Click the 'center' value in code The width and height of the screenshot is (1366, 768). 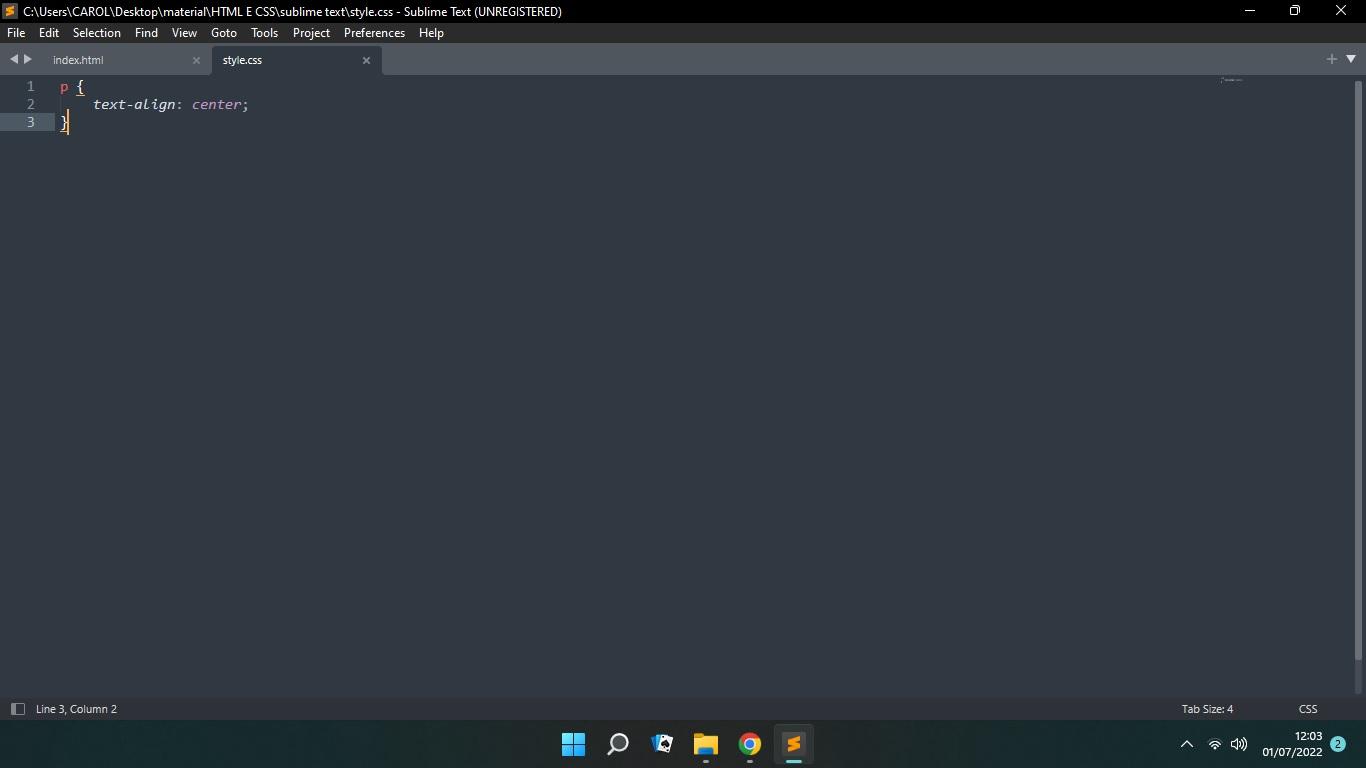tap(216, 104)
